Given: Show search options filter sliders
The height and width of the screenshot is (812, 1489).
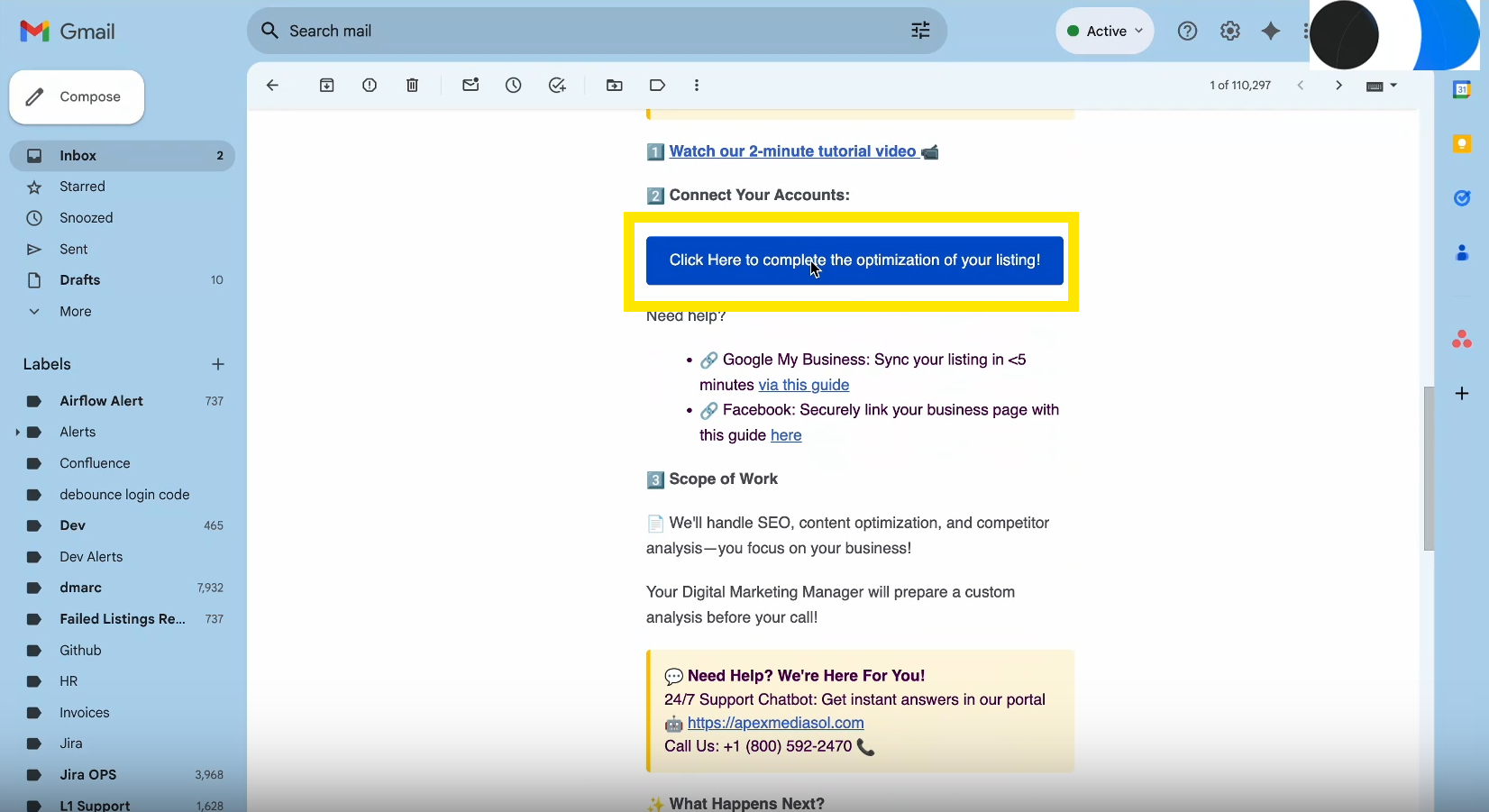Looking at the screenshot, I should pyautogui.click(x=919, y=32).
